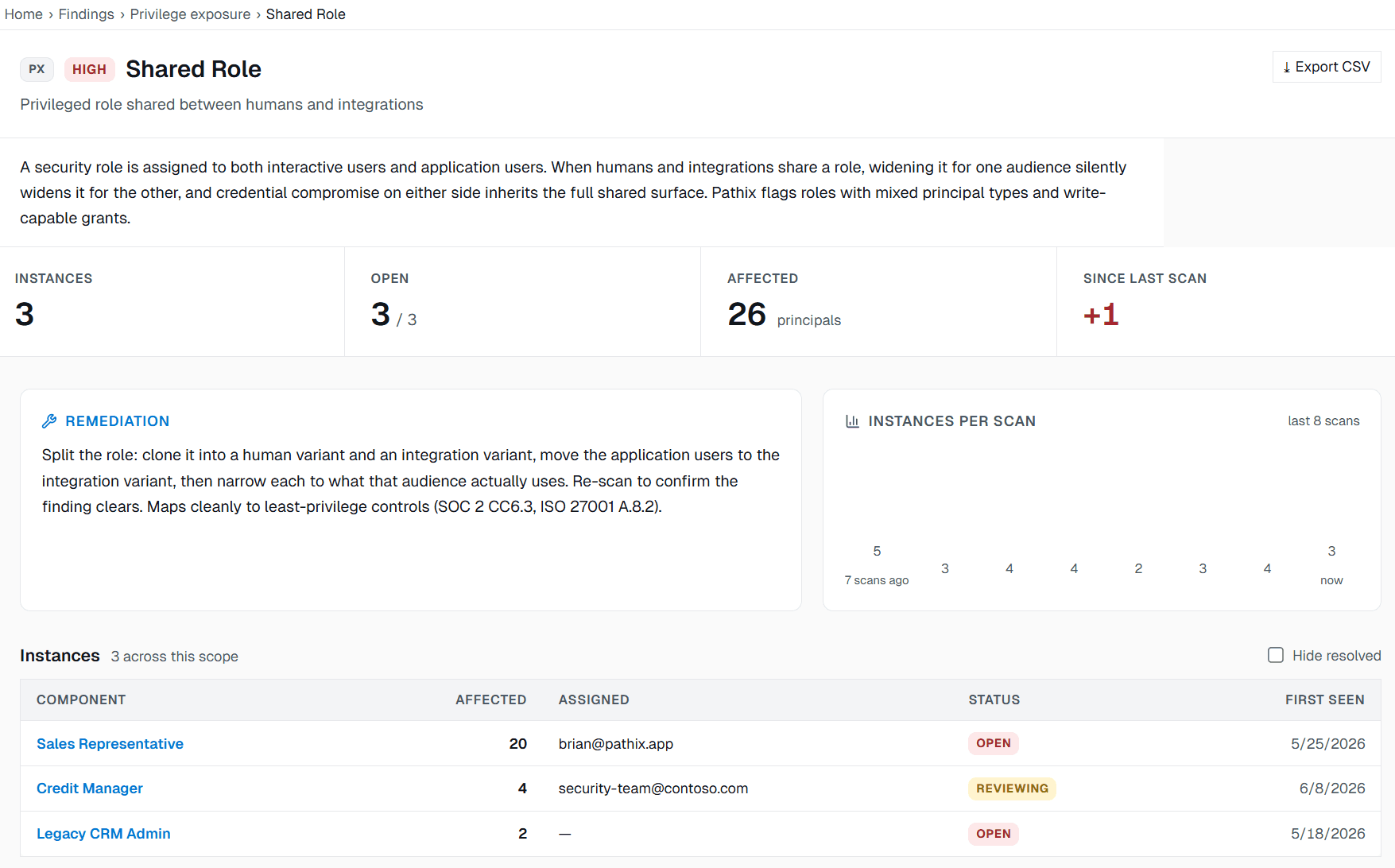This screenshot has height=868, width=1395.
Task: Sort by the COMPONENT column header
Action: click(x=81, y=699)
